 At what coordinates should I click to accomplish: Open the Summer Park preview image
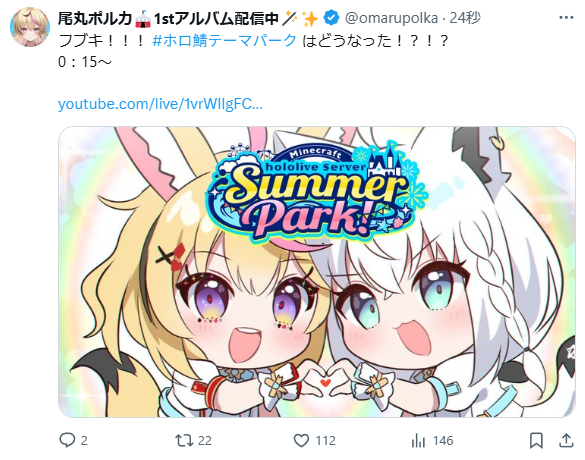(317, 272)
